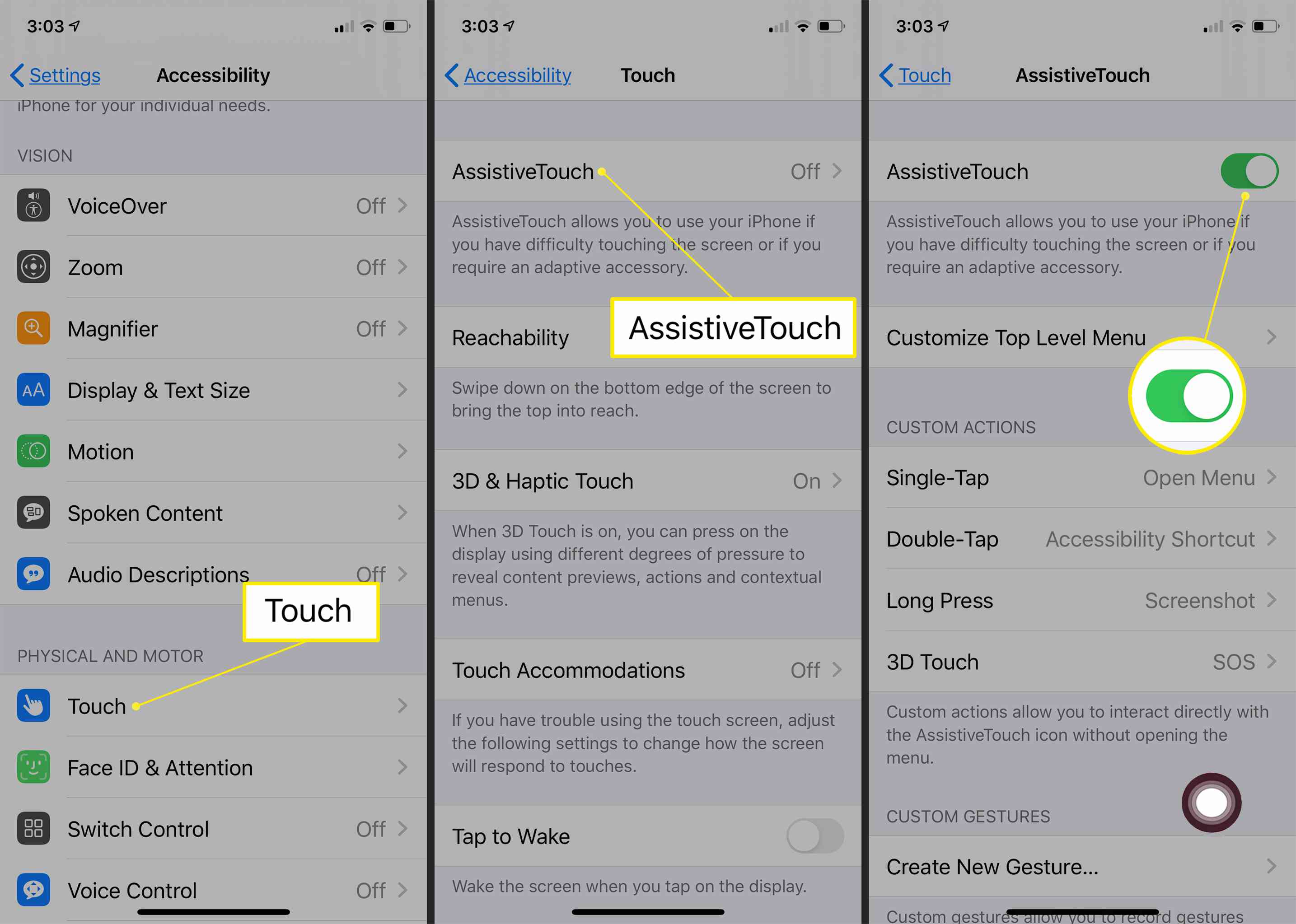The height and width of the screenshot is (924, 1296).
Task: Expand Single-Tap custom action
Action: [x=1080, y=477]
